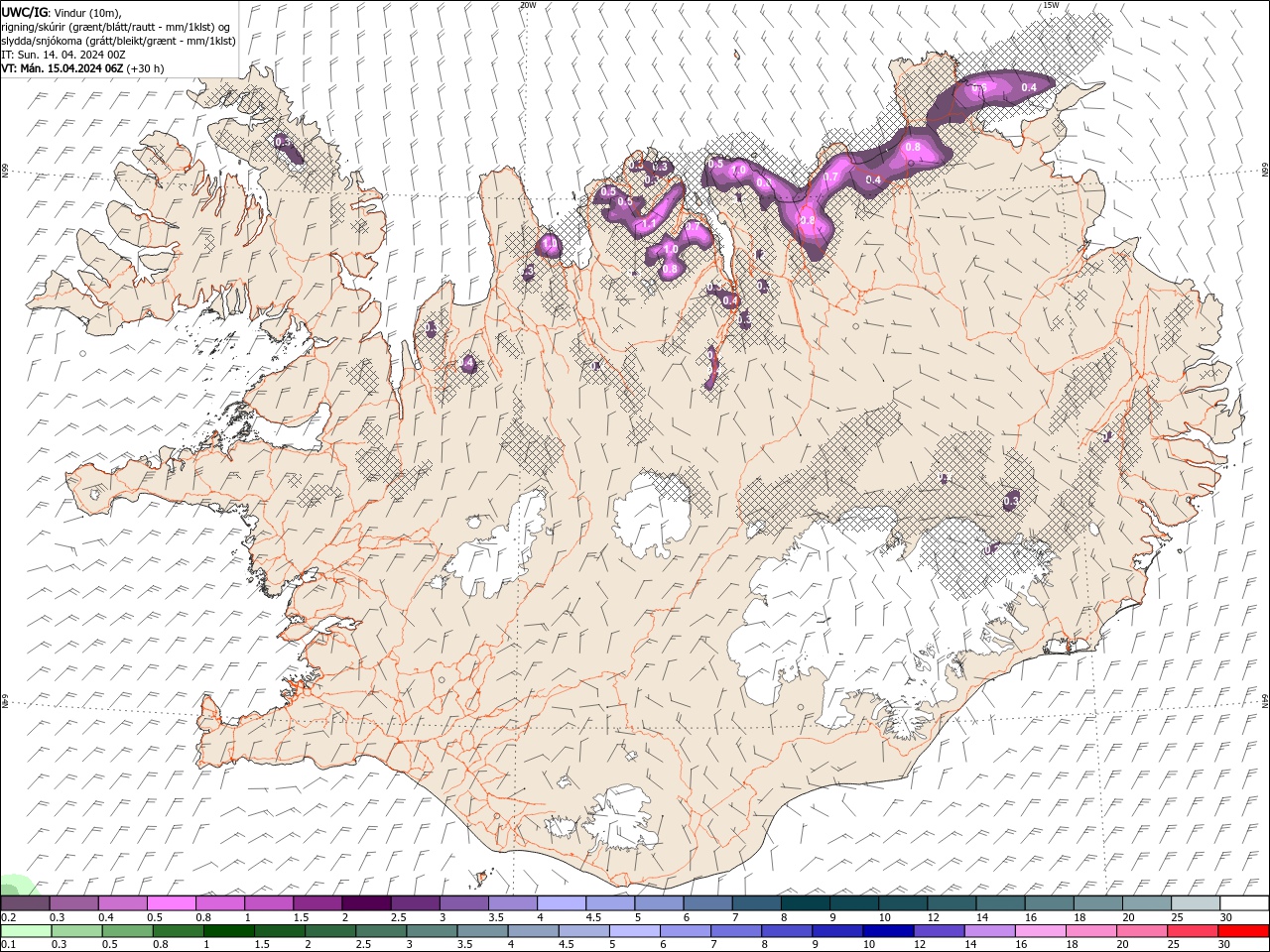Click the '4.5' number label, upper legend scale

tap(593, 917)
